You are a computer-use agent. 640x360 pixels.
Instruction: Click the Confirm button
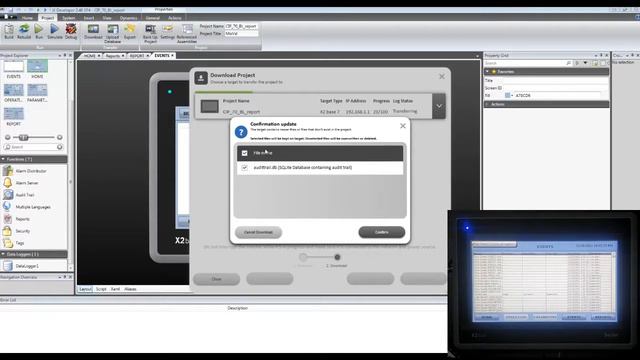382,232
